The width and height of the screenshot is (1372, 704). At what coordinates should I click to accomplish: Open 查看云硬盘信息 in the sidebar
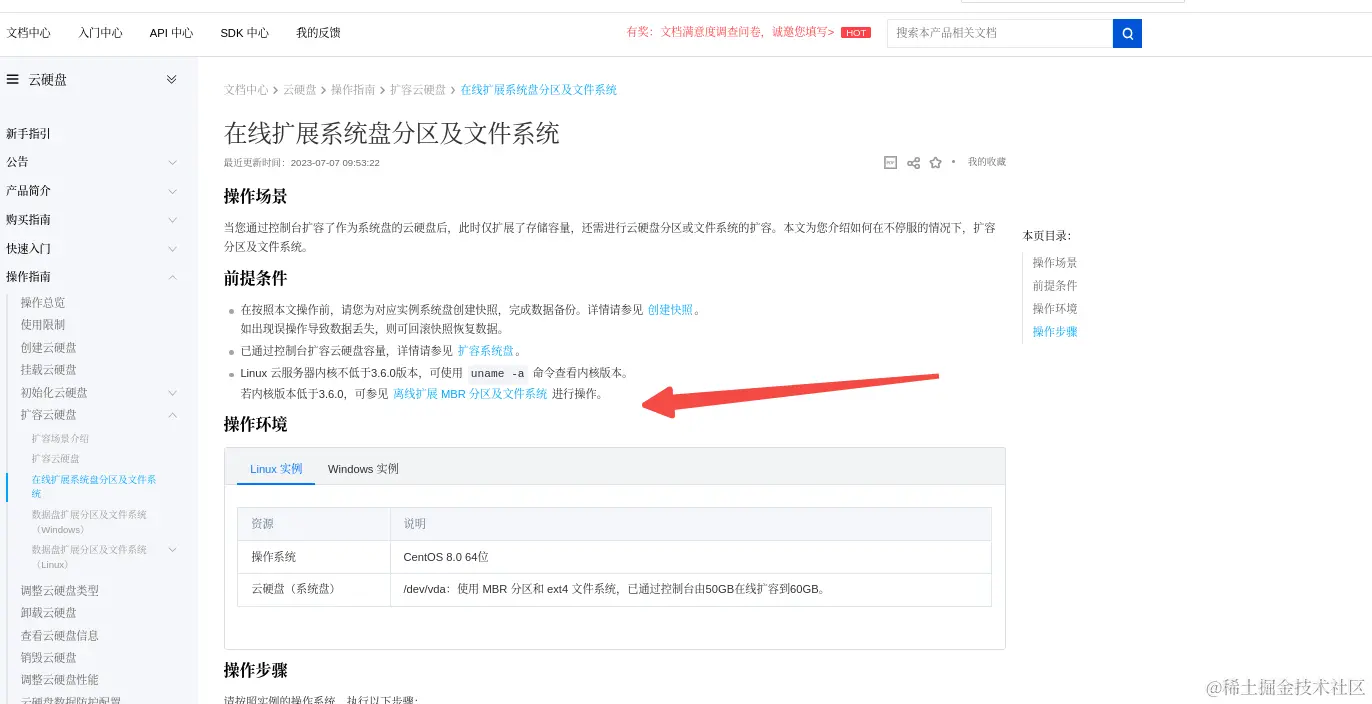pyautogui.click(x=60, y=636)
